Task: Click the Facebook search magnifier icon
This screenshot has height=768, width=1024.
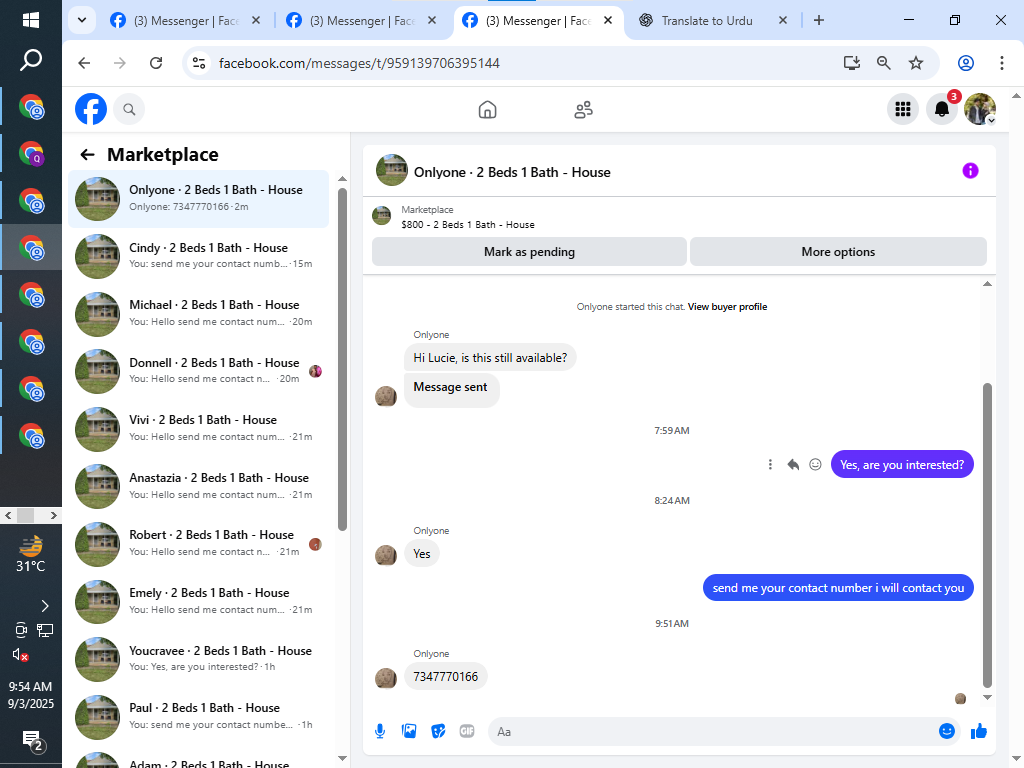Action: click(x=129, y=109)
